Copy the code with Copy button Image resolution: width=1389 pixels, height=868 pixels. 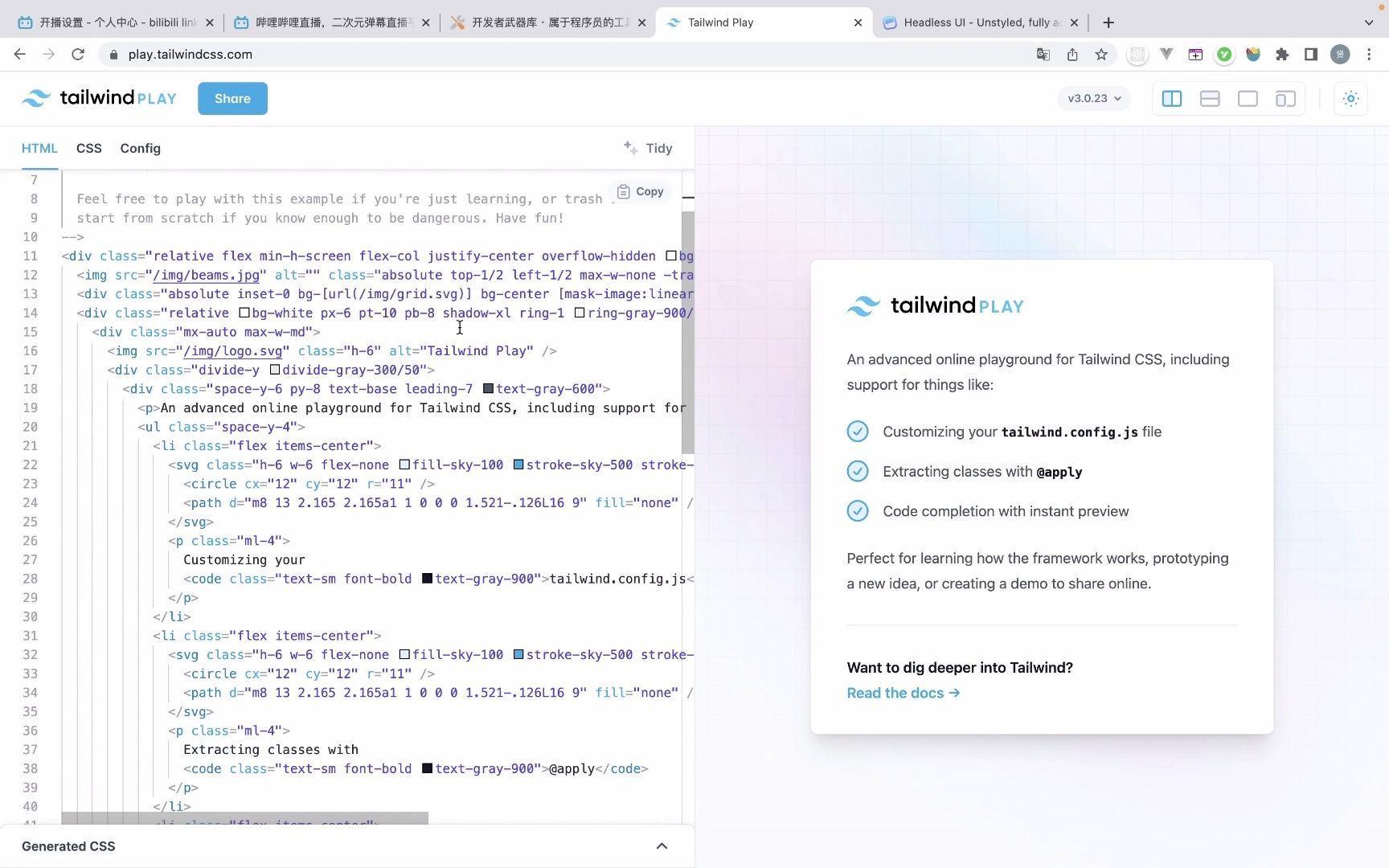pyautogui.click(x=641, y=191)
